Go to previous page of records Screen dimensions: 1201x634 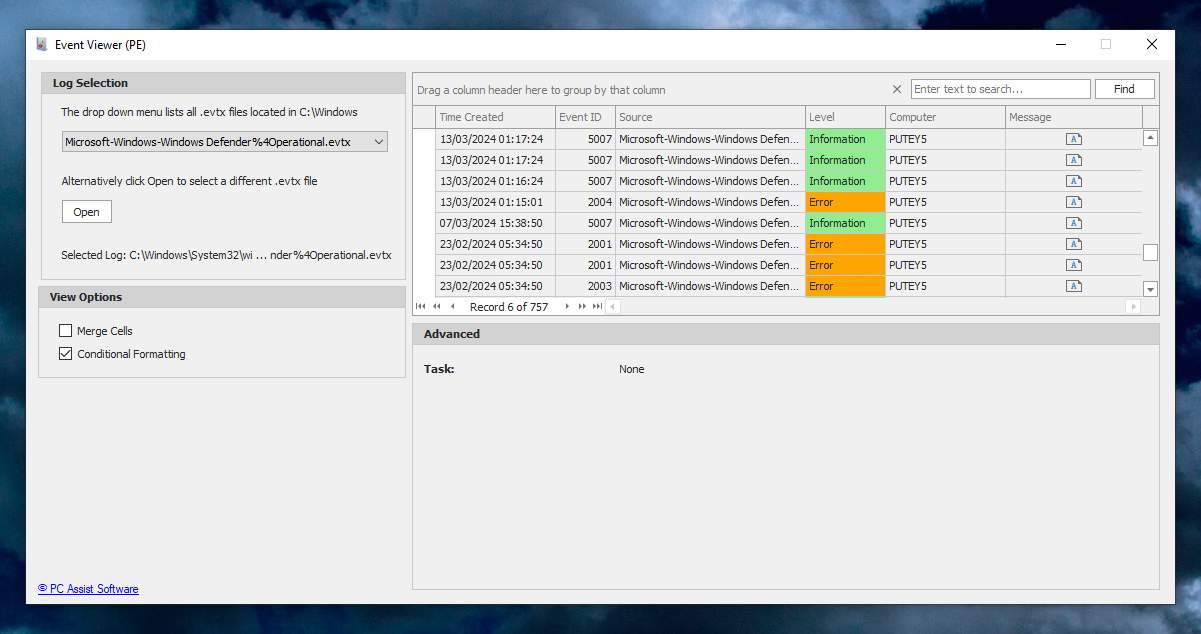click(437, 307)
